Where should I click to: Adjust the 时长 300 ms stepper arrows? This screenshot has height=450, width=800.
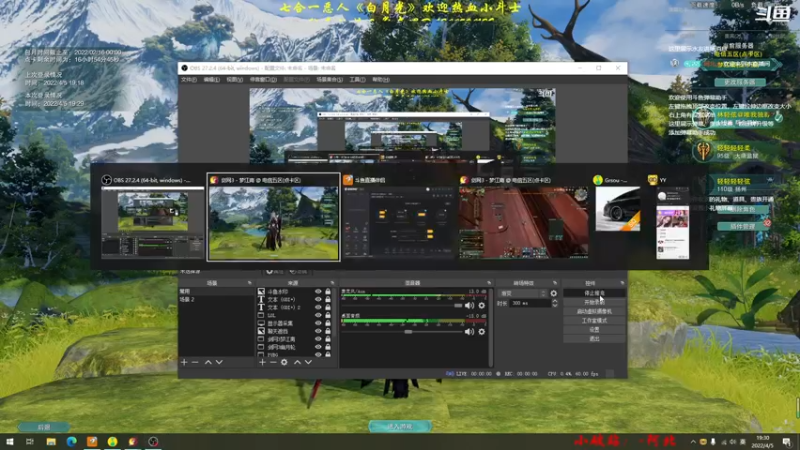click(555, 303)
